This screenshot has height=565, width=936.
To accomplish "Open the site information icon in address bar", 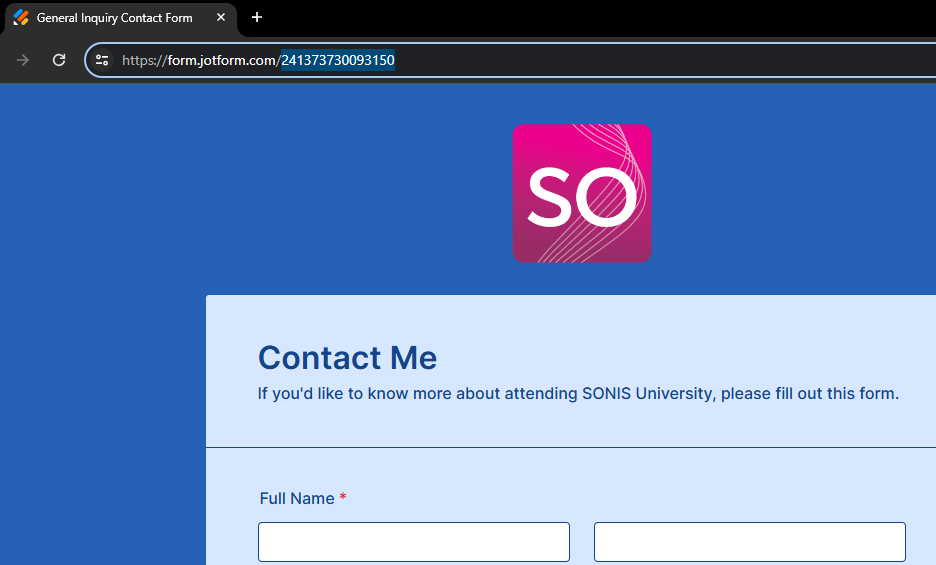I will click(x=102, y=60).
